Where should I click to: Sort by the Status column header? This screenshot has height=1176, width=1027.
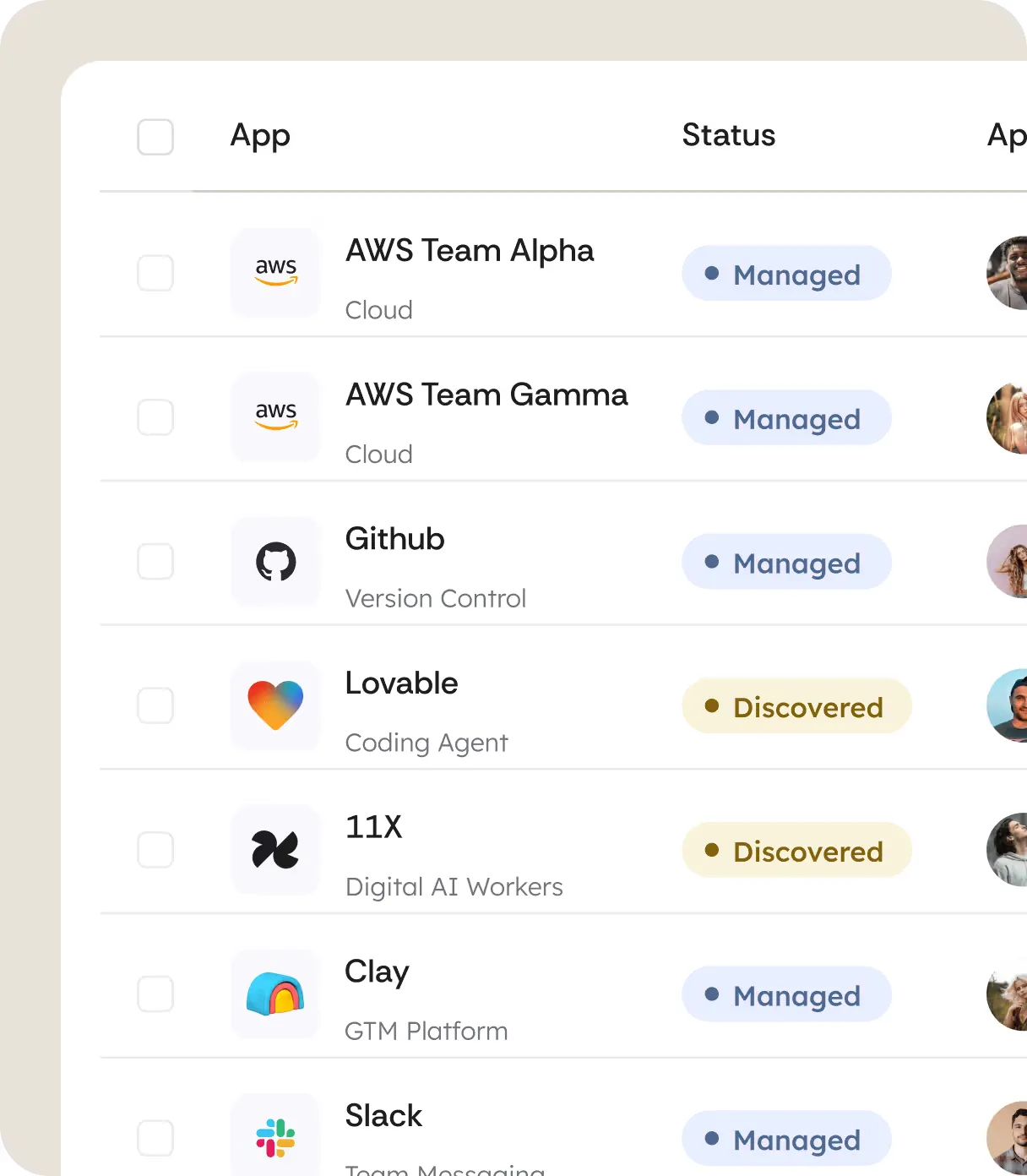pyautogui.click(x=728, y=135)
